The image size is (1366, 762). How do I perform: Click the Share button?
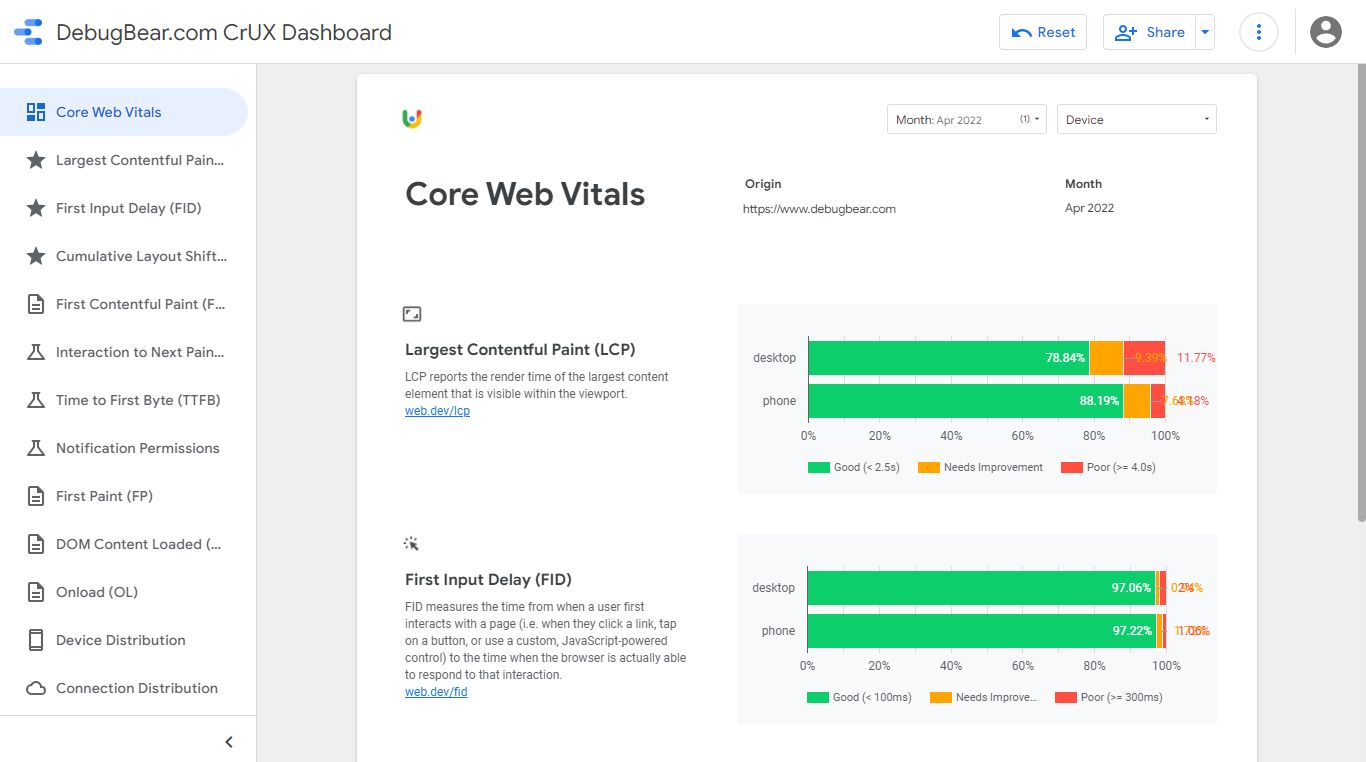pos(1149,32)
